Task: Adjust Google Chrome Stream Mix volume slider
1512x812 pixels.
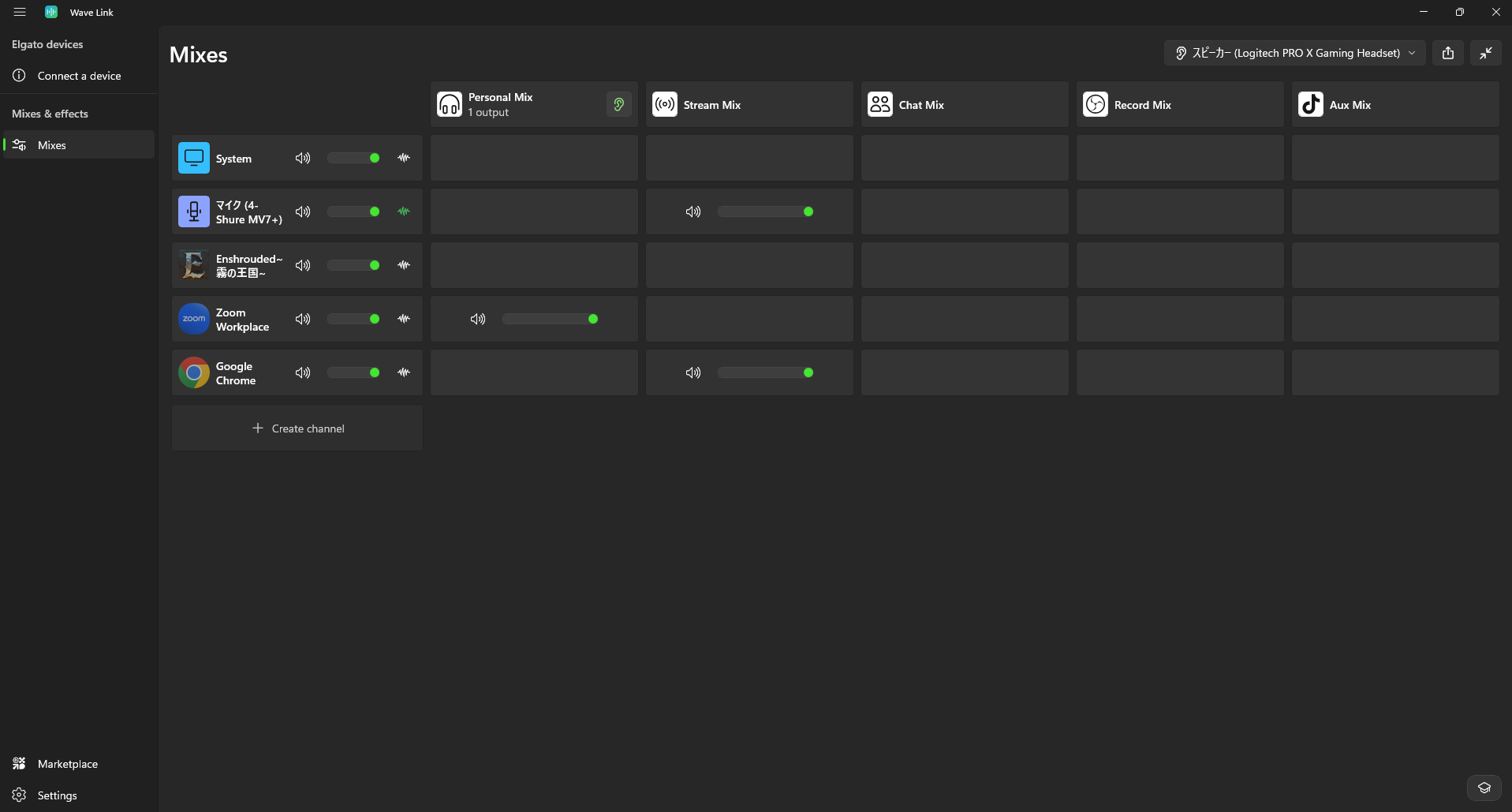Action: [x=766, y=372]
